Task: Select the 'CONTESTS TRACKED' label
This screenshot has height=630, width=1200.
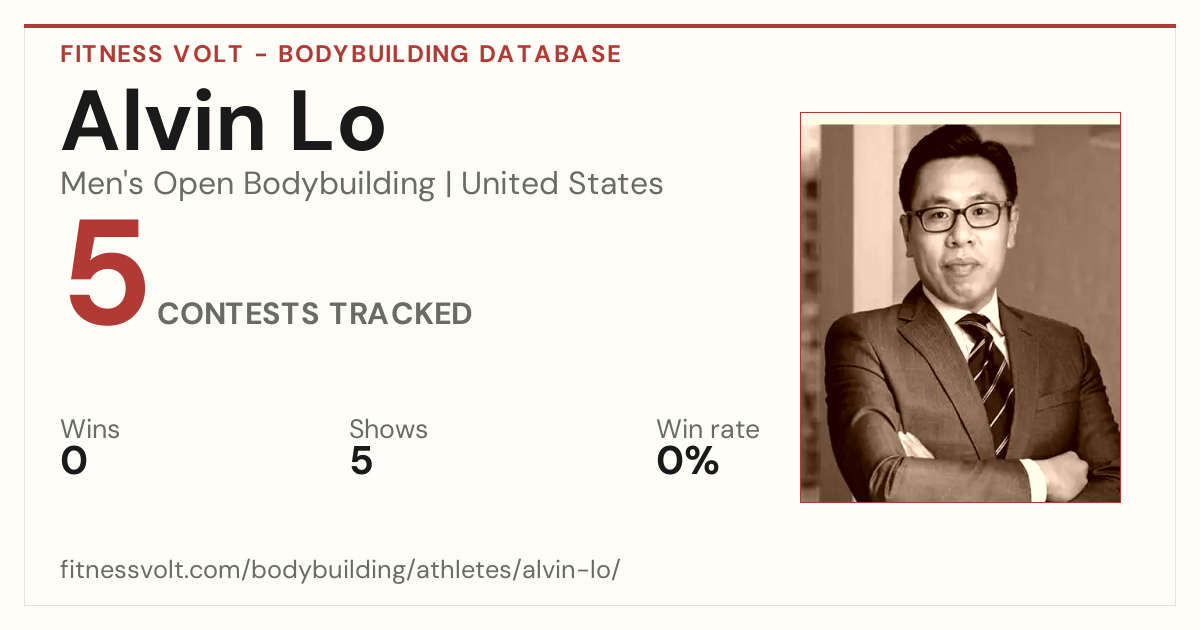Action: pyautogui.click(x=315, y=314)
